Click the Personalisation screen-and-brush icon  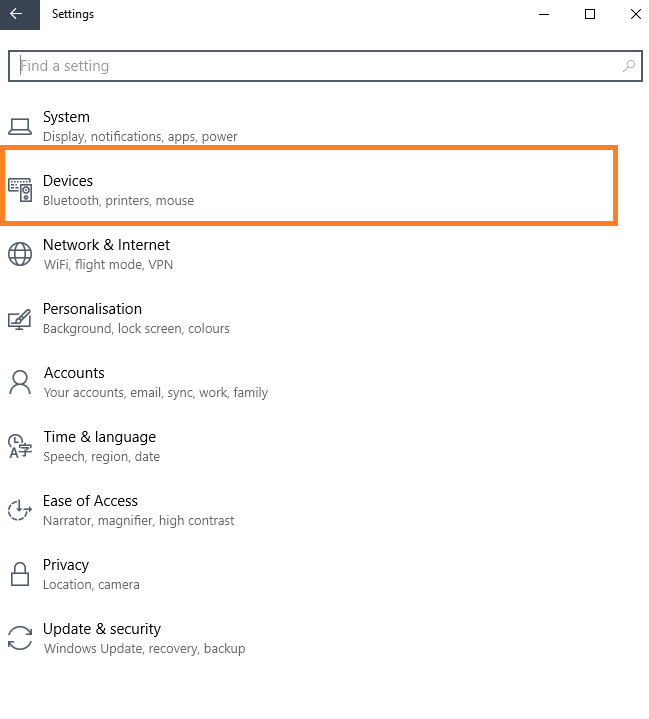20,318
